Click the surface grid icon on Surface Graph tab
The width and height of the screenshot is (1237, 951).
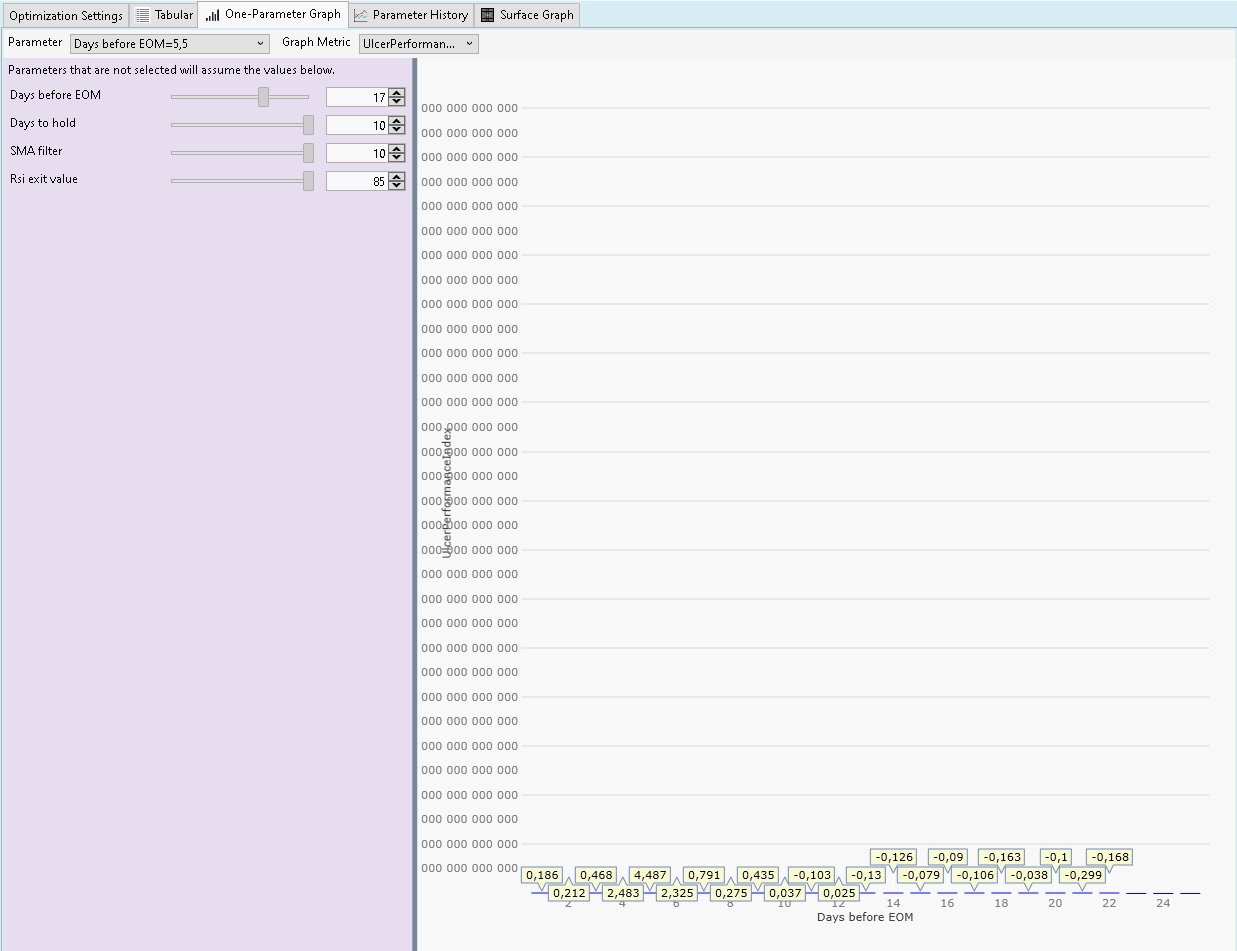488,15
